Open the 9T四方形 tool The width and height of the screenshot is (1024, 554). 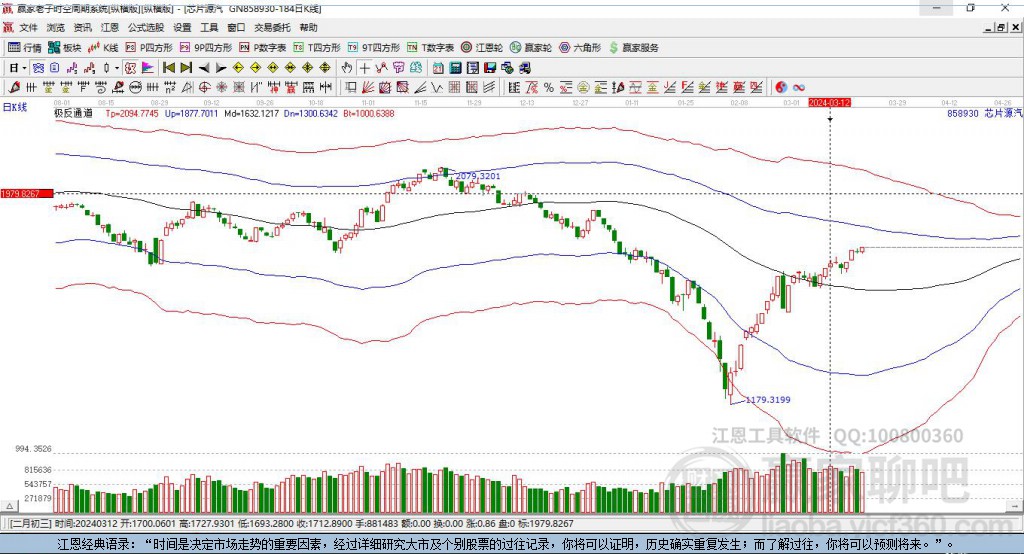click(374, 48)
